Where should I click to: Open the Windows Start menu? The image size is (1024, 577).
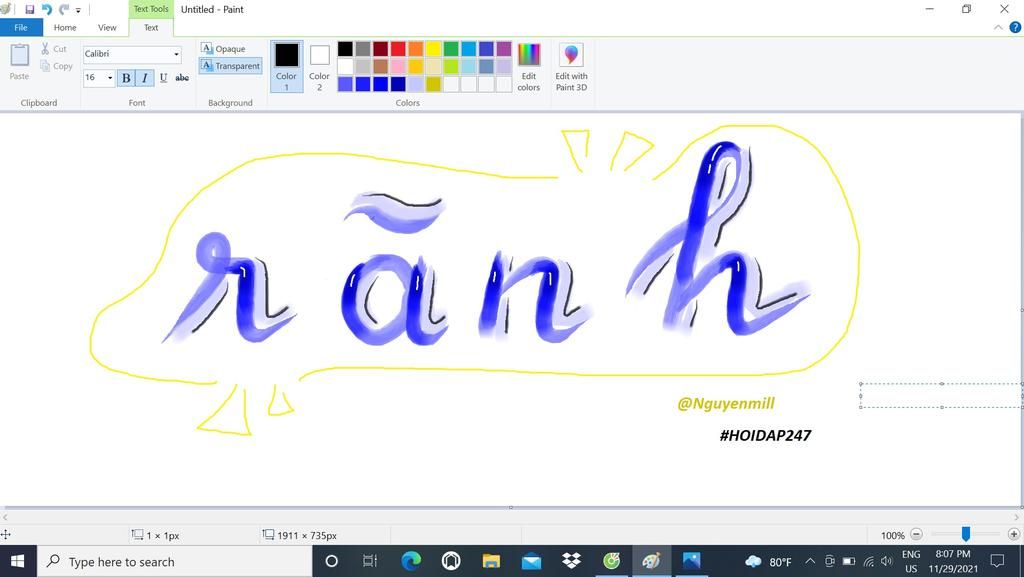[x=18, y=561]
